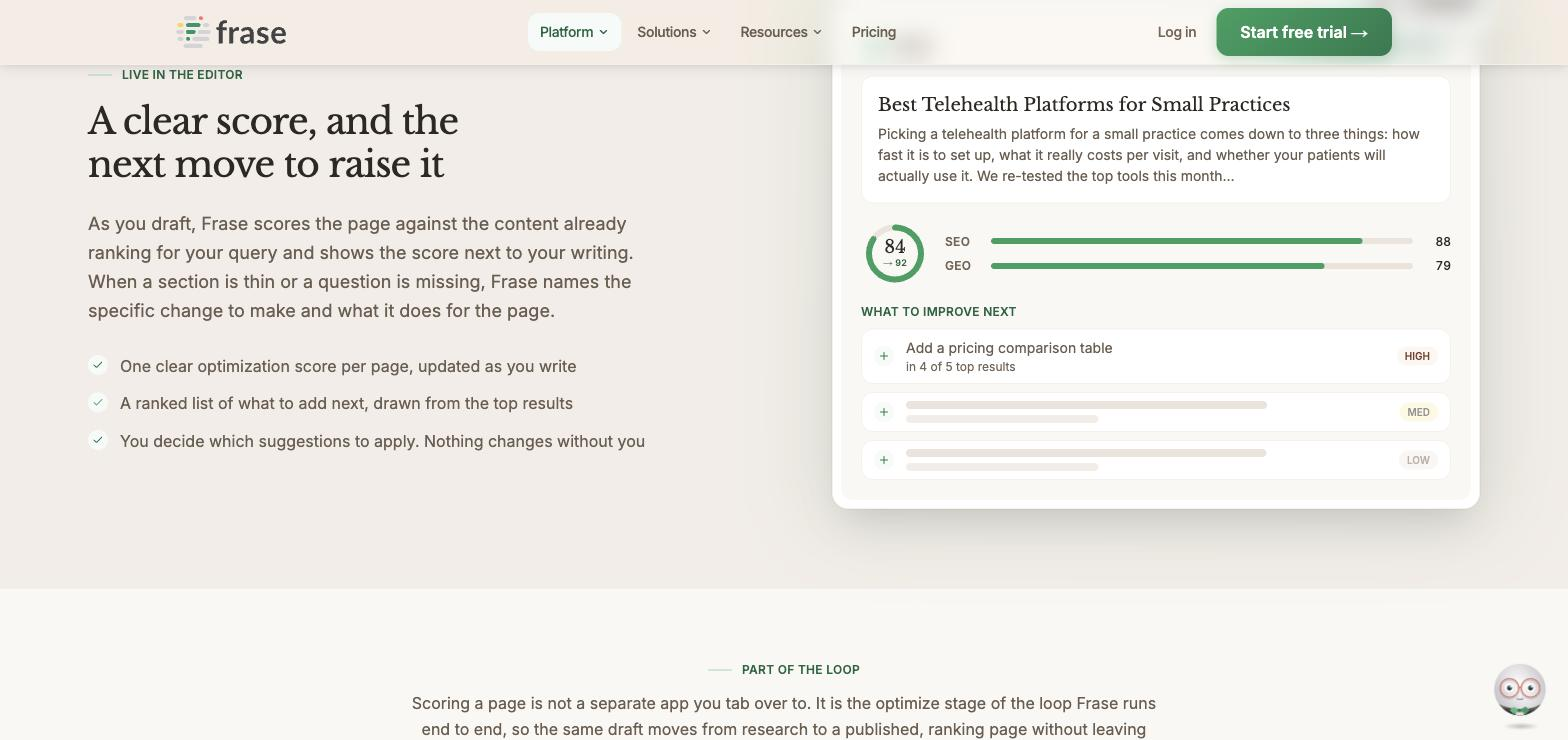Click the plus icon on the MED suggestion
This screenshot has height=740, width=1568.
click(x=884, y=412)
